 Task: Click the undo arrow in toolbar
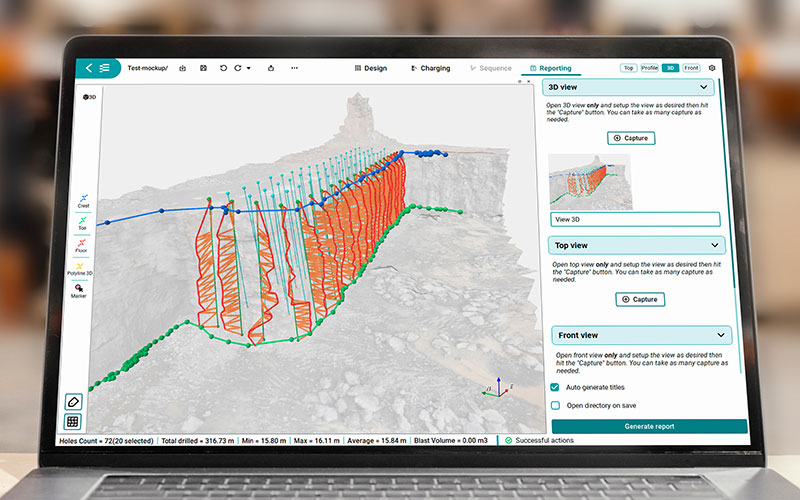tap(223, 68)
